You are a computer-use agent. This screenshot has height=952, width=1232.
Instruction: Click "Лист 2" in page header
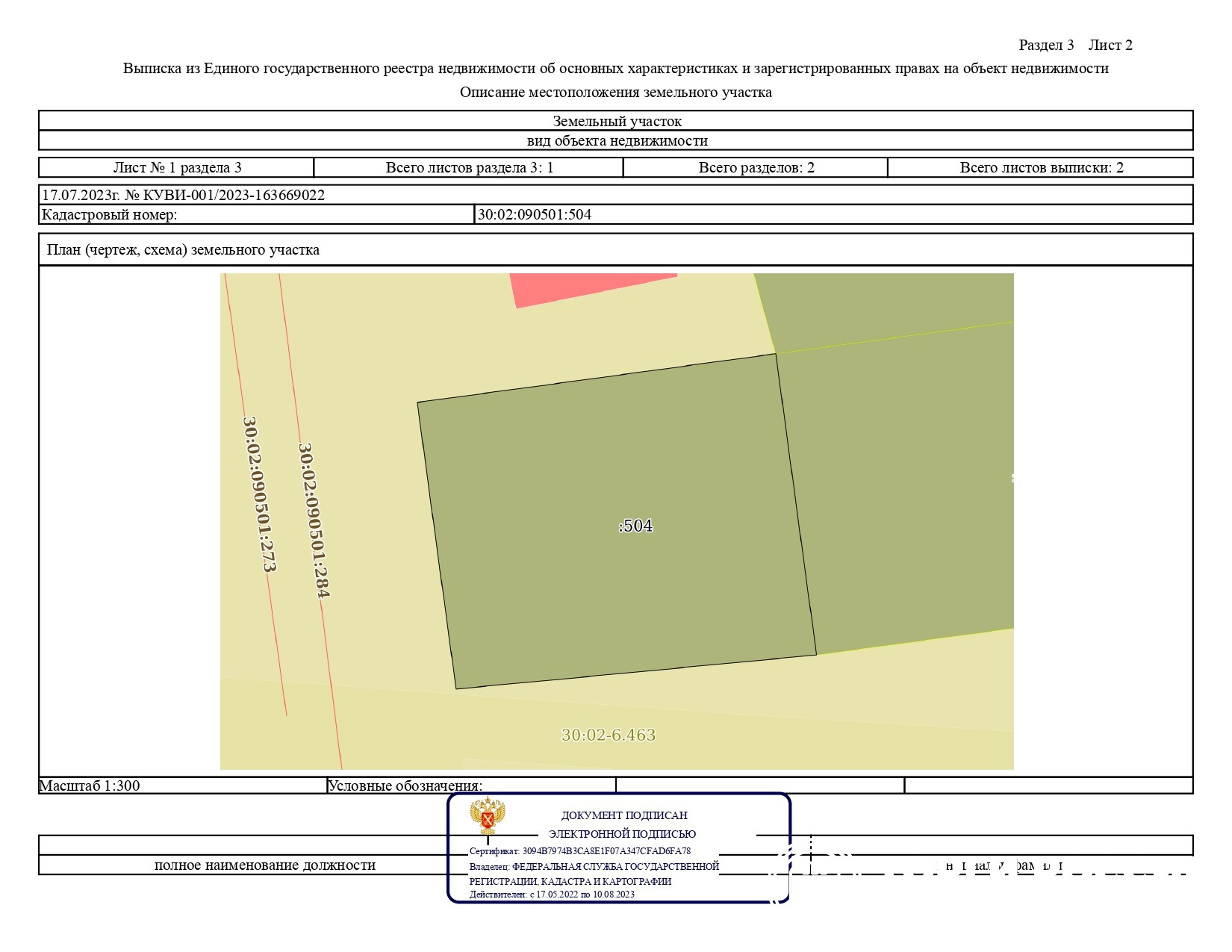coord(1110,45)
